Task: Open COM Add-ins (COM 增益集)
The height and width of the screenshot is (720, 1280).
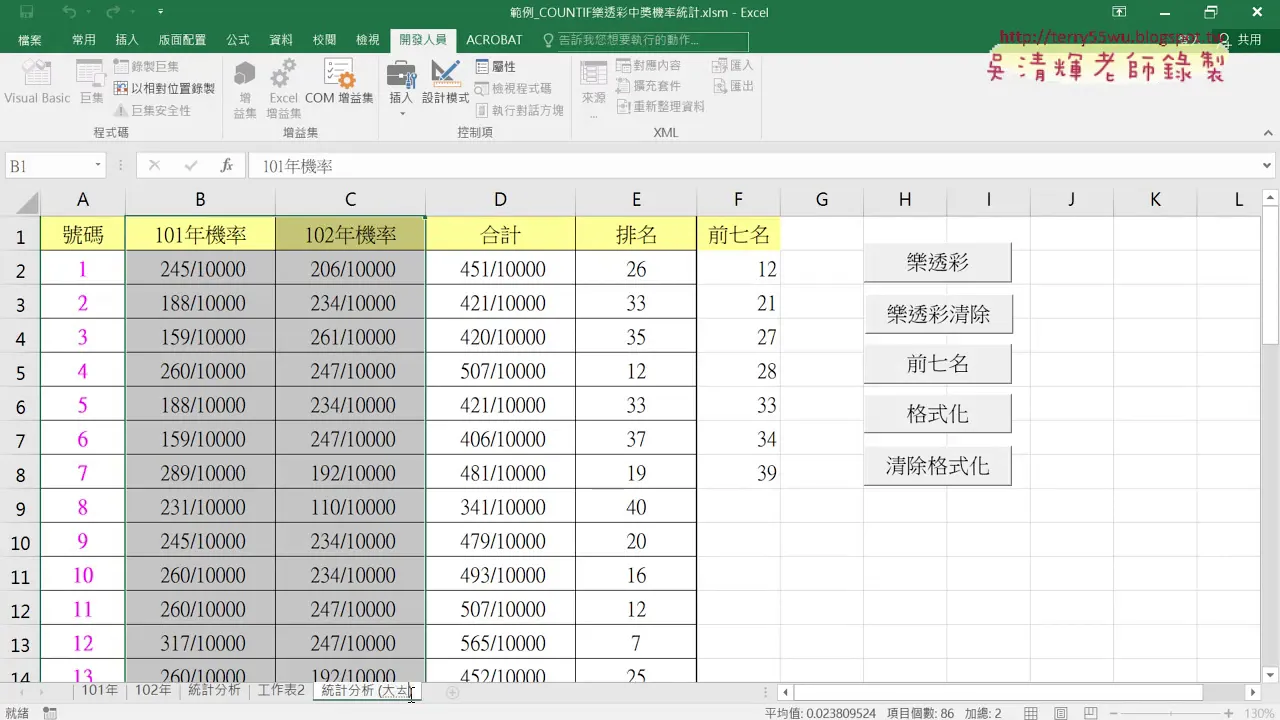Action: (x=339, y=82)
